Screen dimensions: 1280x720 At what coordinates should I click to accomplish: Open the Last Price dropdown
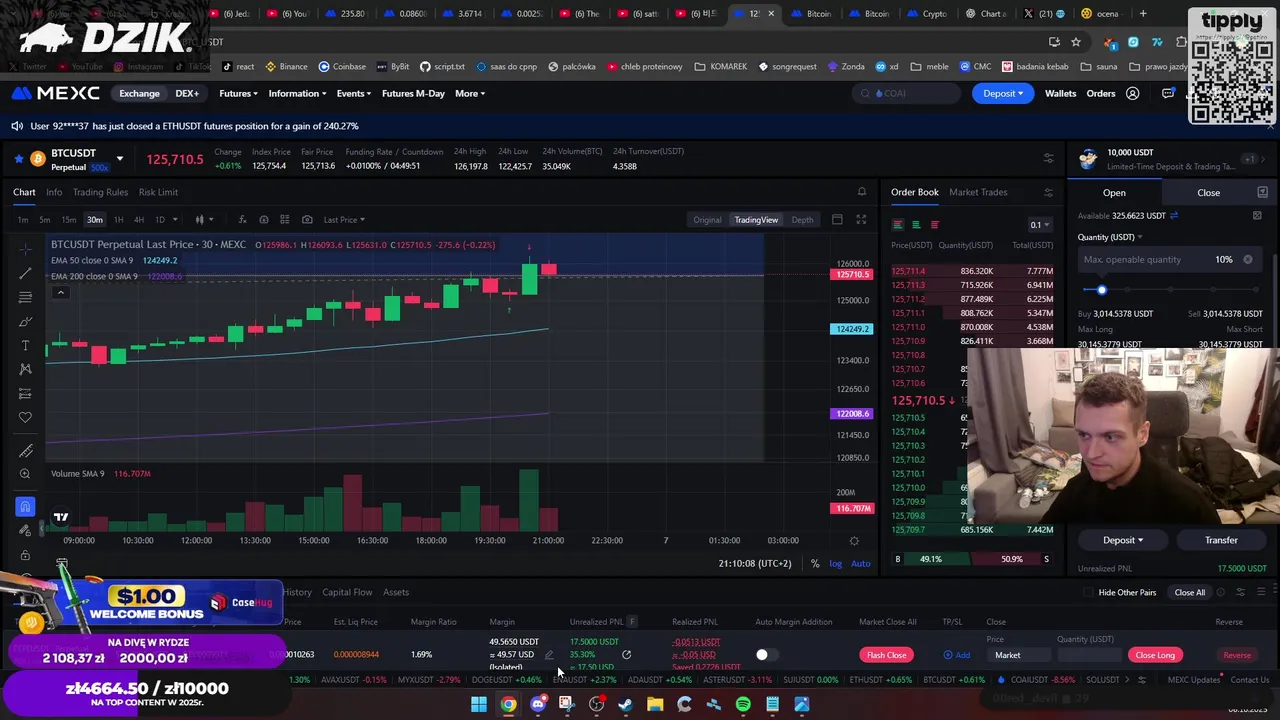343,220
